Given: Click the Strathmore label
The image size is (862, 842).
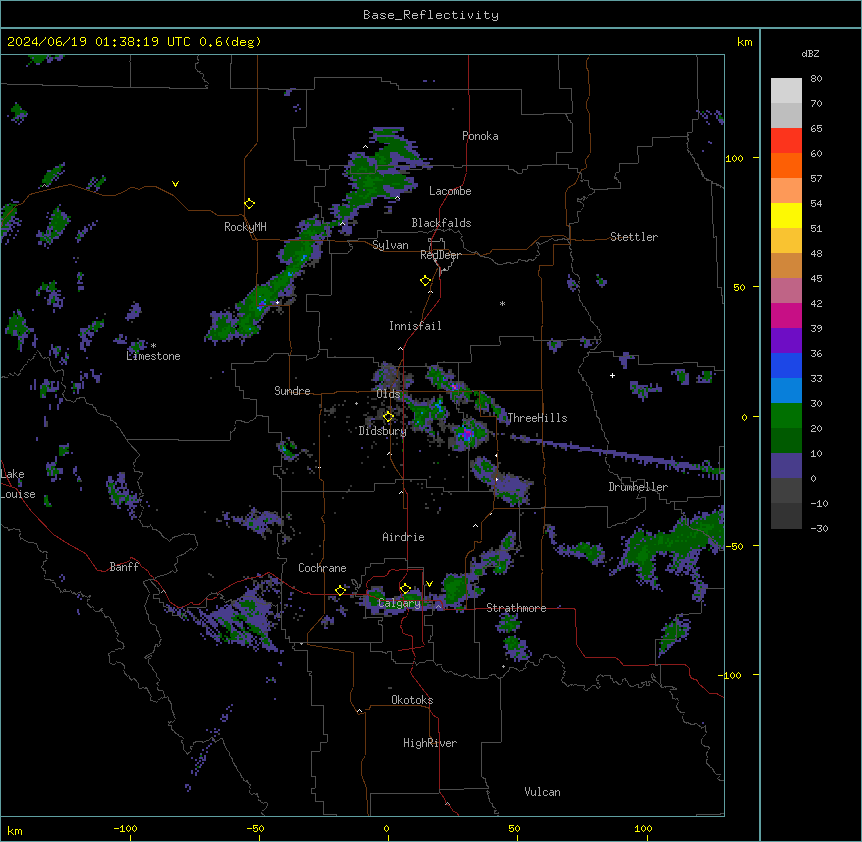Looking at the screenshot, I should click(516, 608).
